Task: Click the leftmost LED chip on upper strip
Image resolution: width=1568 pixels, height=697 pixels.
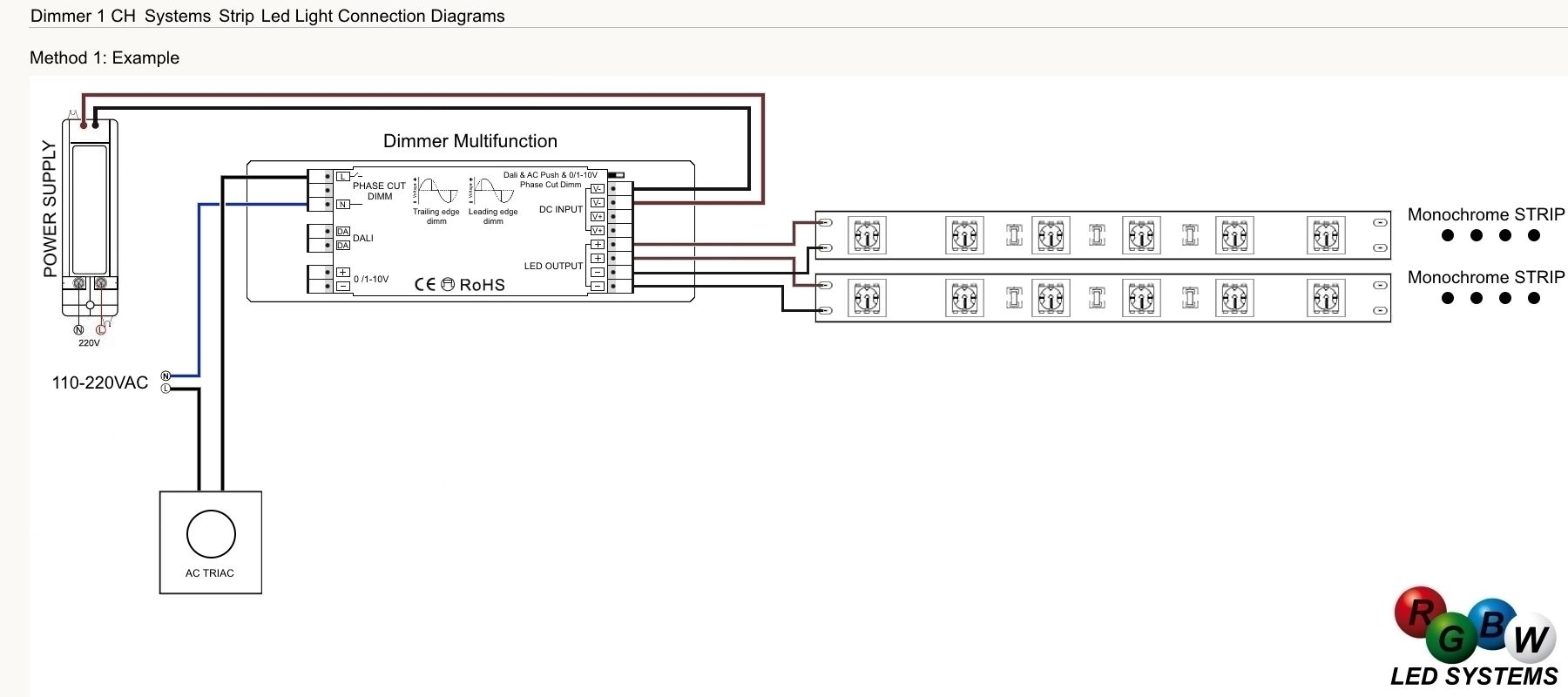Action: pyautogui.click(x=867, y=235)
